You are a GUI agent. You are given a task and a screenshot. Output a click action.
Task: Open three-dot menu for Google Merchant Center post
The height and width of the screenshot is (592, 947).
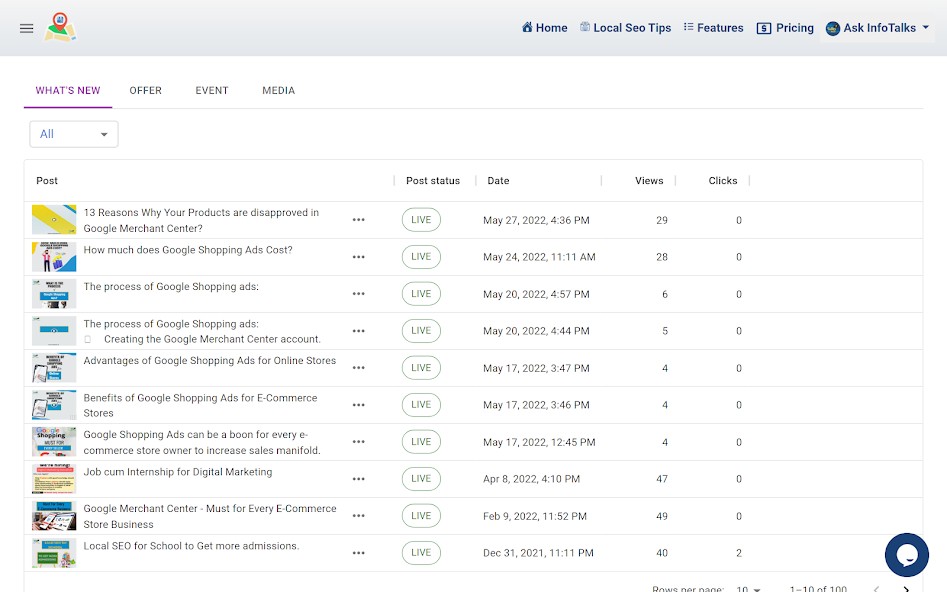pyautogui.click(x=359, y=516)
